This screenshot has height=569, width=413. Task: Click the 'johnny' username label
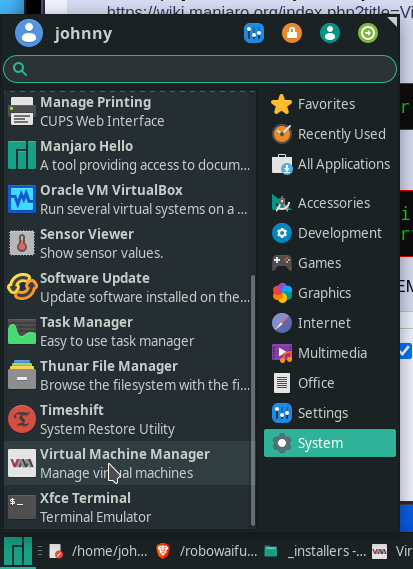(83, 34)
